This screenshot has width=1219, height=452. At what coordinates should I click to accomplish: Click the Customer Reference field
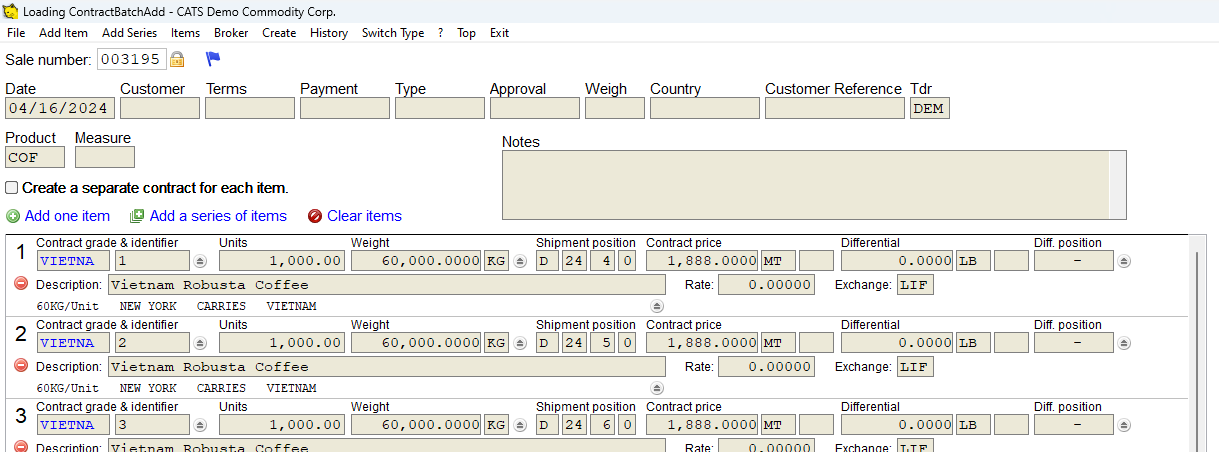(x=835, y=109)
